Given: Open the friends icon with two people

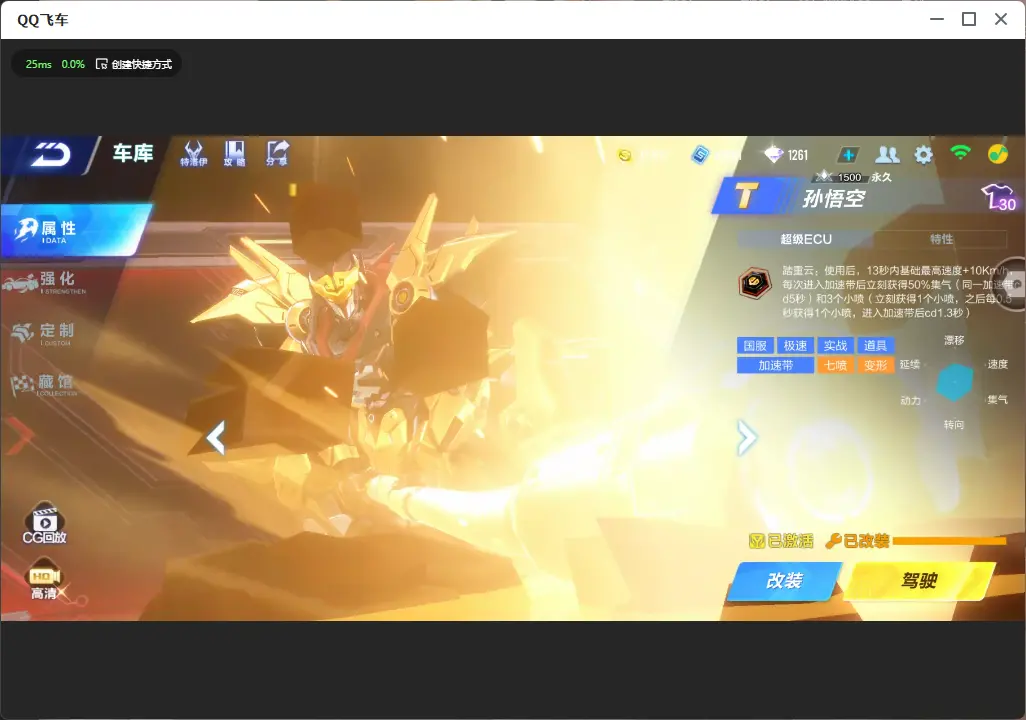Looking at the screenshot, I should point(887,154).
